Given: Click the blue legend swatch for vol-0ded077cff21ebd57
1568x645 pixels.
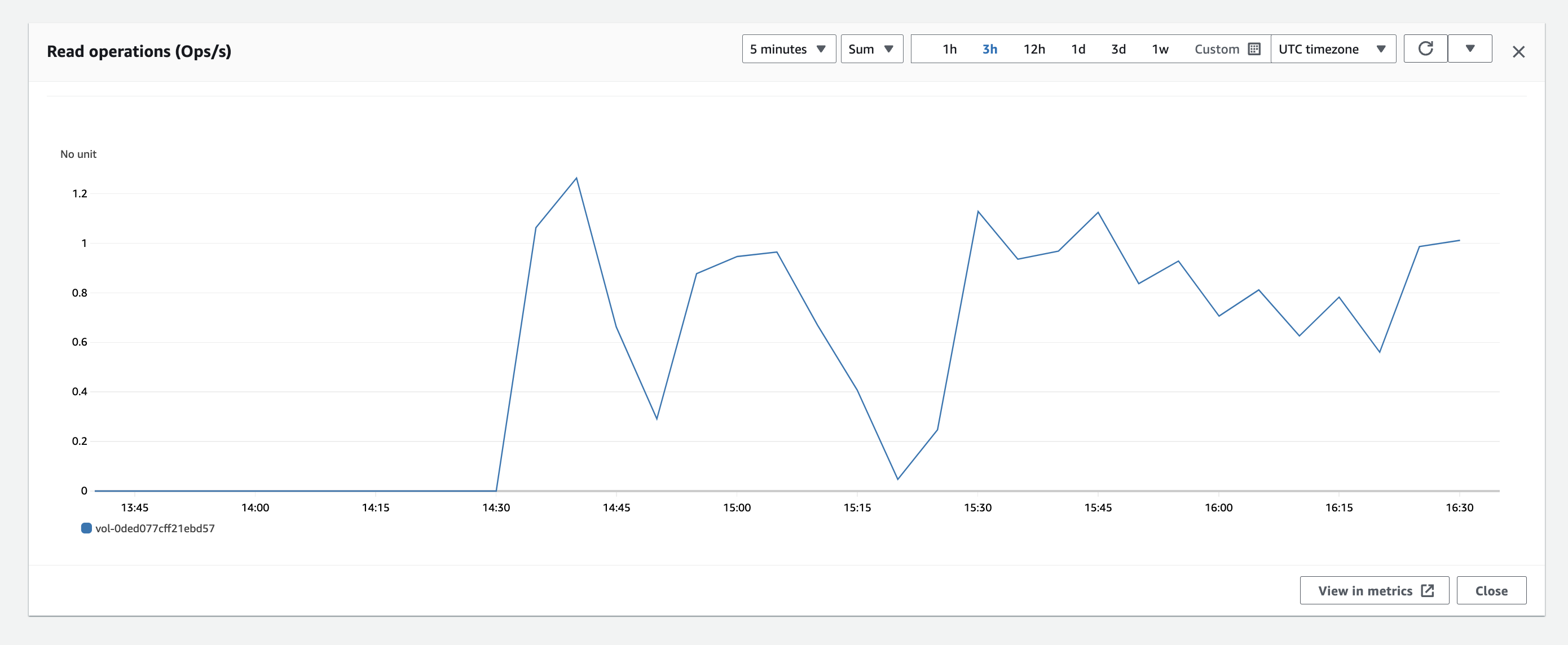Looking at the screenshot, I should [x=86, y=528].
